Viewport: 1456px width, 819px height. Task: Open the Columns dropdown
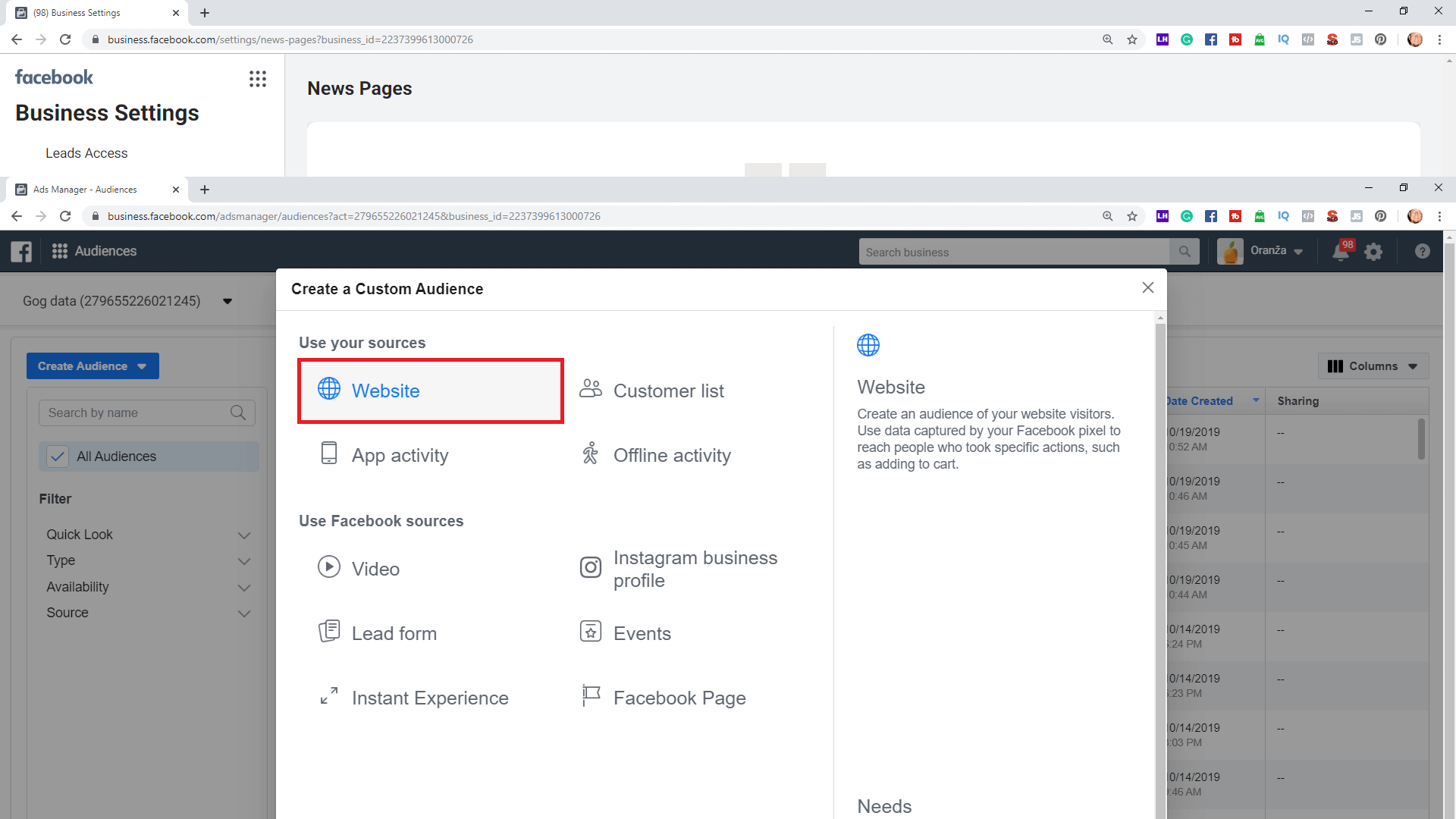pyautogui.click(x=1373, y=366)
